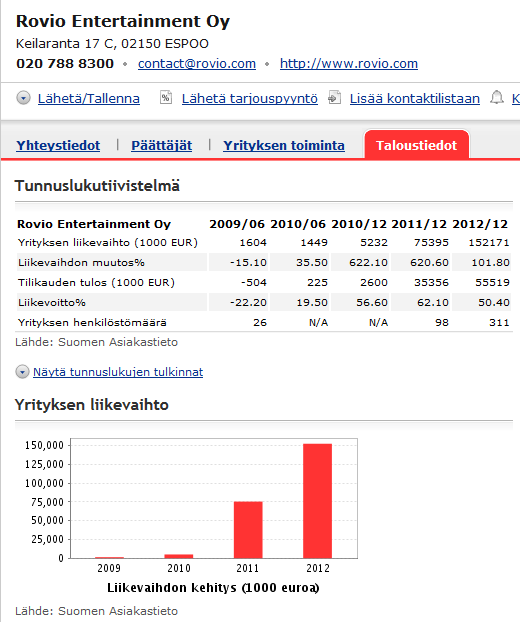Click revenue value 75395
The height and width of the screenshot is (622, 520).
(x=431, y=242)
